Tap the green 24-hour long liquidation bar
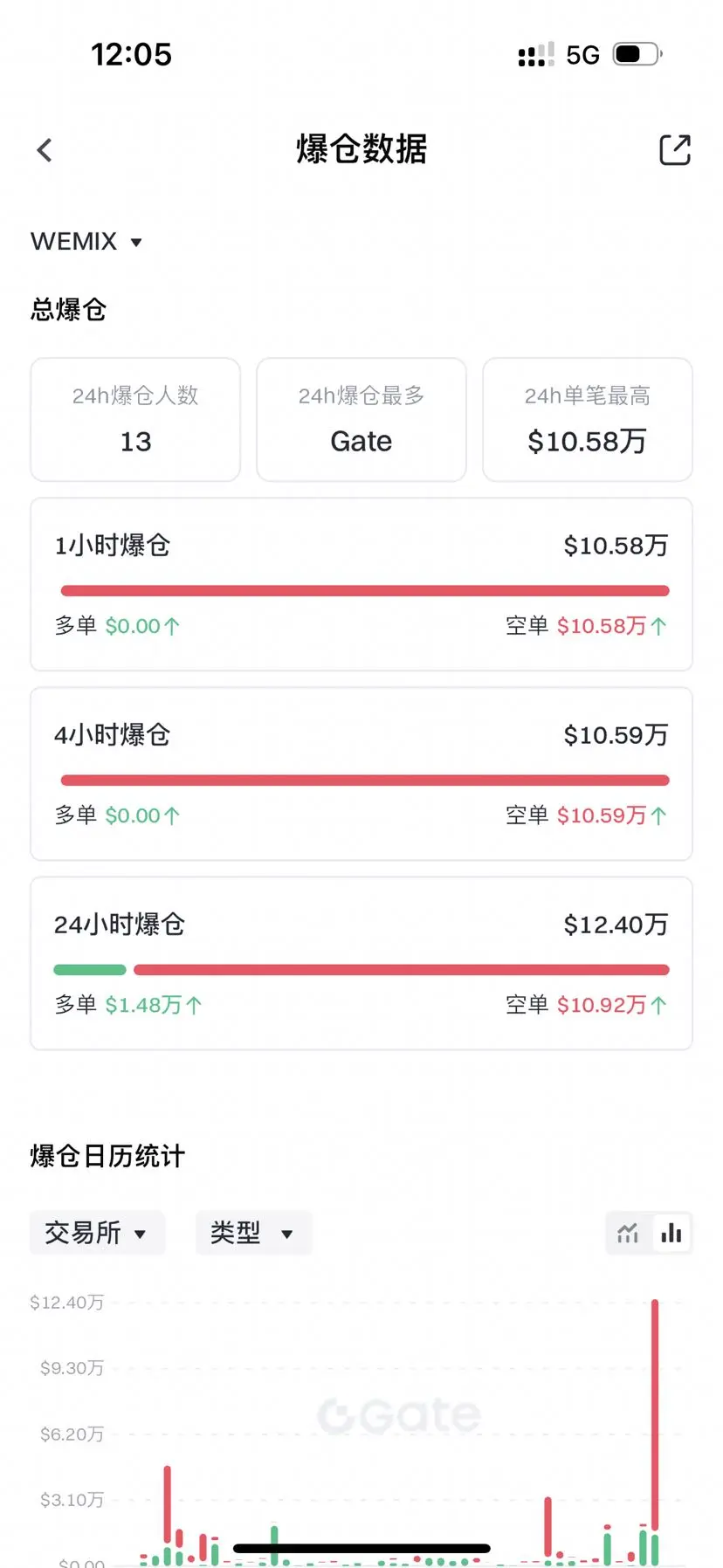 (x=90, y=970)
